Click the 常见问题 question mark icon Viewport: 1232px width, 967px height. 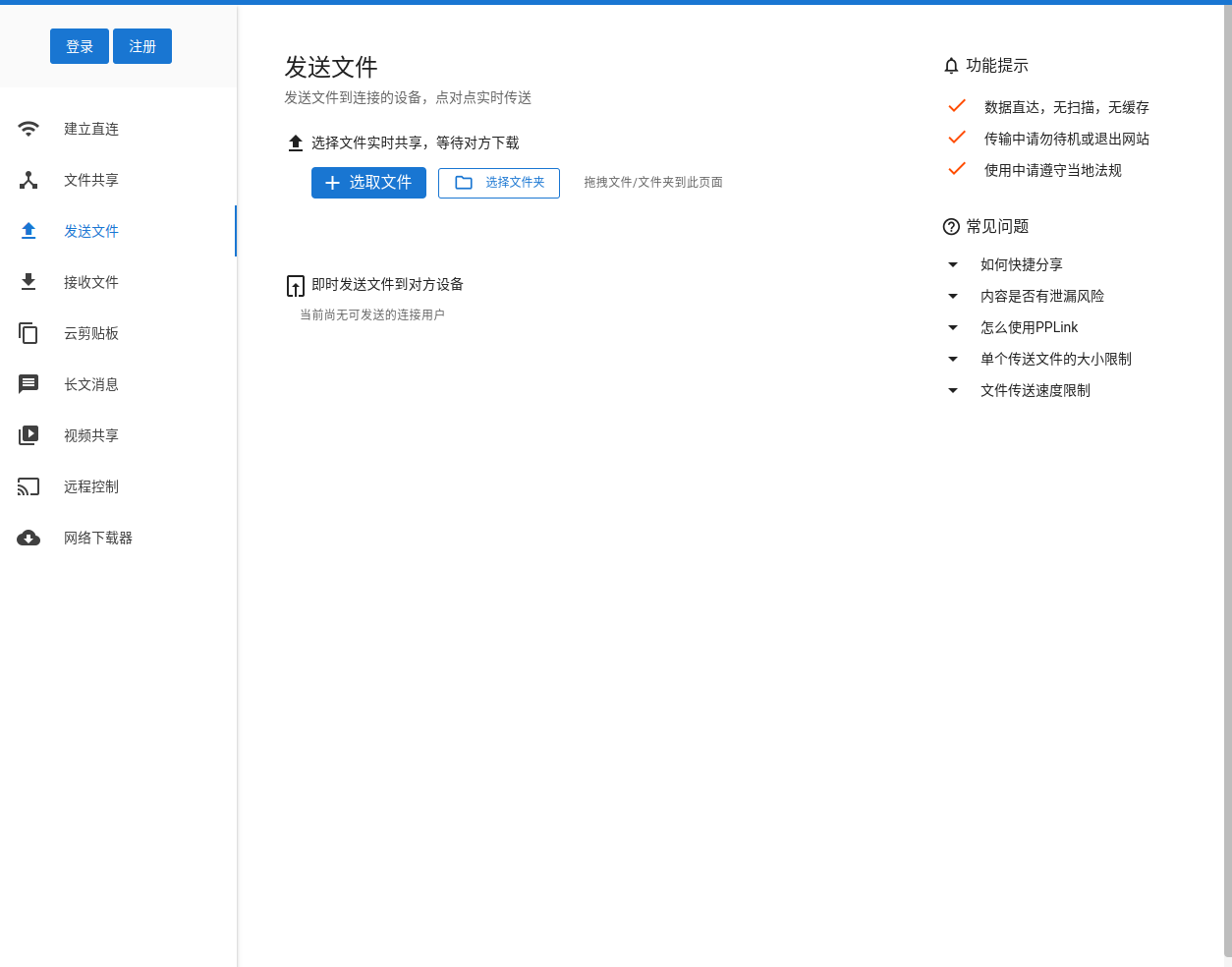pos(951,227)
